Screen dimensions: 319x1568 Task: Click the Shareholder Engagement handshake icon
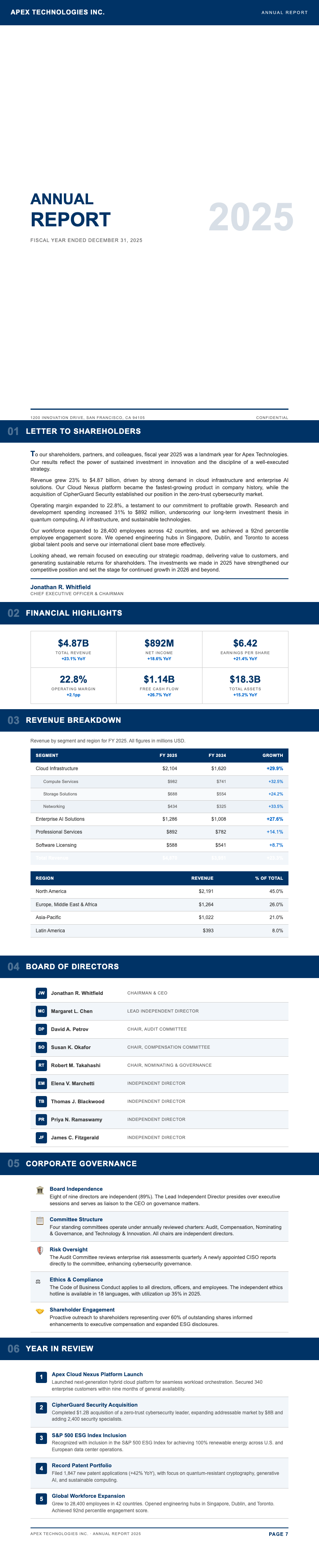coord(39,1310)
